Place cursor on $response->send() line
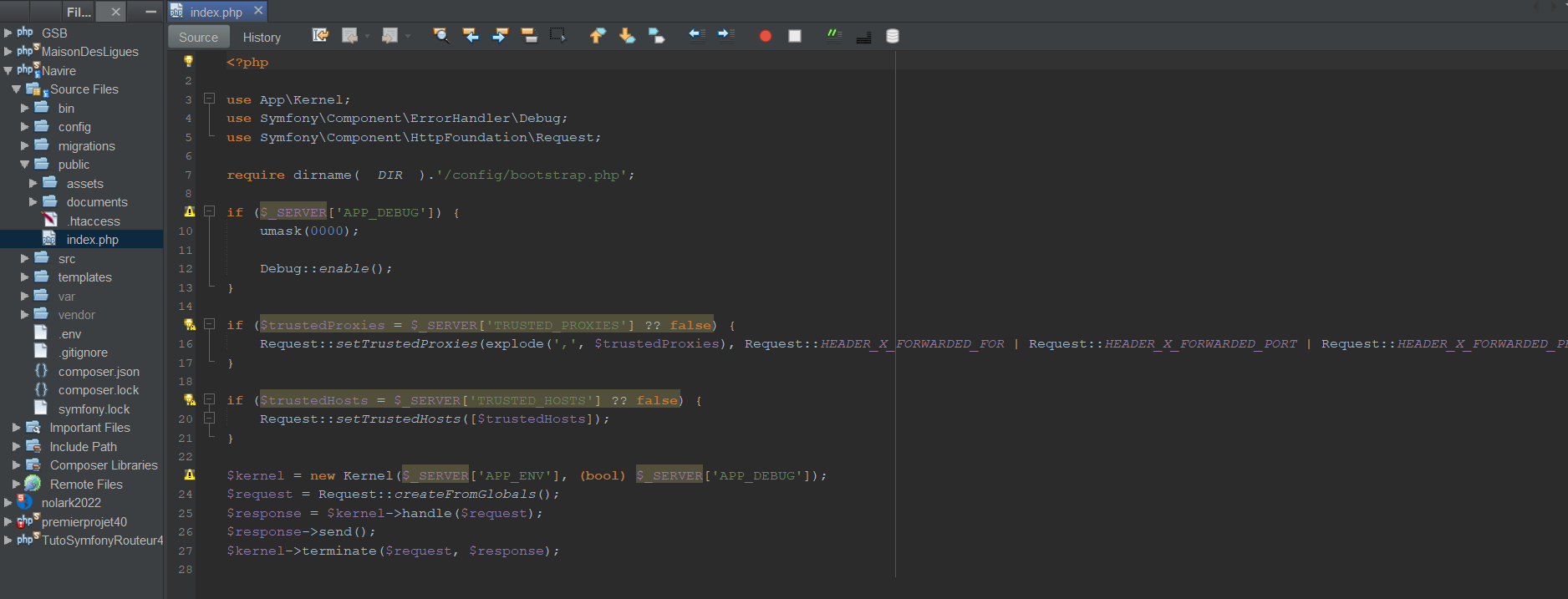Image resolution: width=1568 pixels, height=599 pixels. 301,531
